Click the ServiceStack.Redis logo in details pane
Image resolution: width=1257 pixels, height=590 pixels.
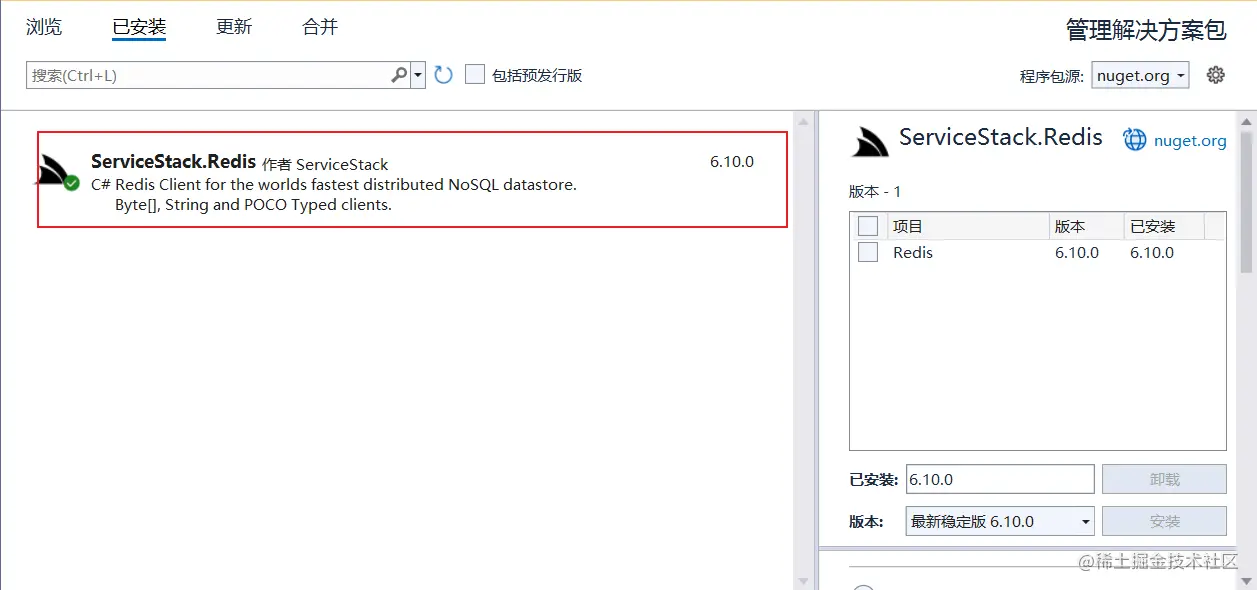pyautogui.click(x=869, y=143)
